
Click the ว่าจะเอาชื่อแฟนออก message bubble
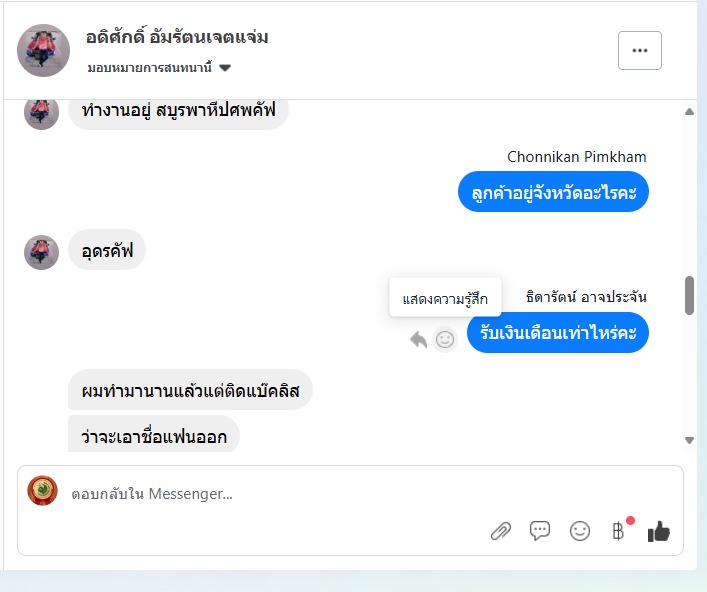tap(154, 436)
